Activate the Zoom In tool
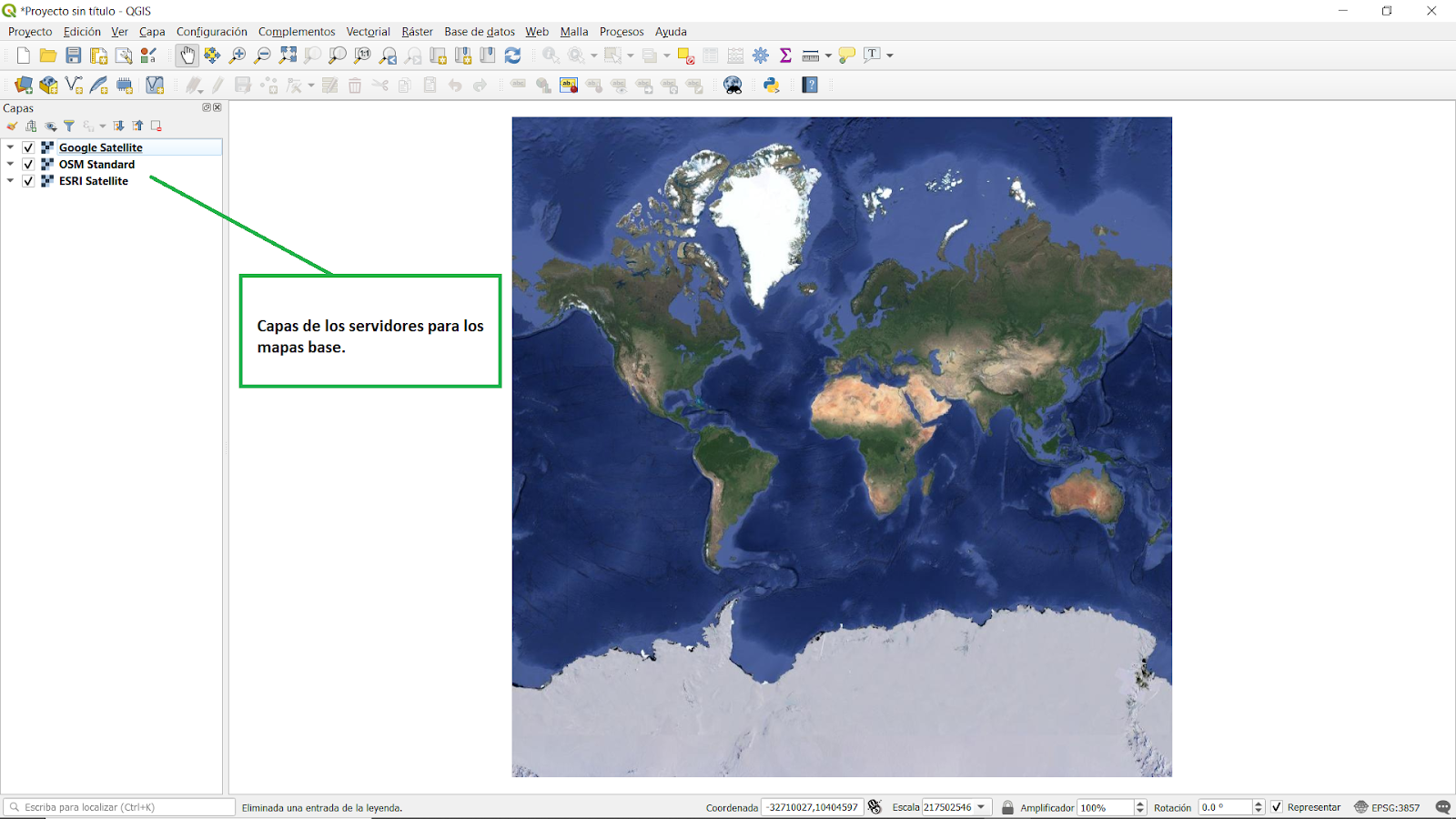This screenshot has width=1456, height=819. [238, 55]
